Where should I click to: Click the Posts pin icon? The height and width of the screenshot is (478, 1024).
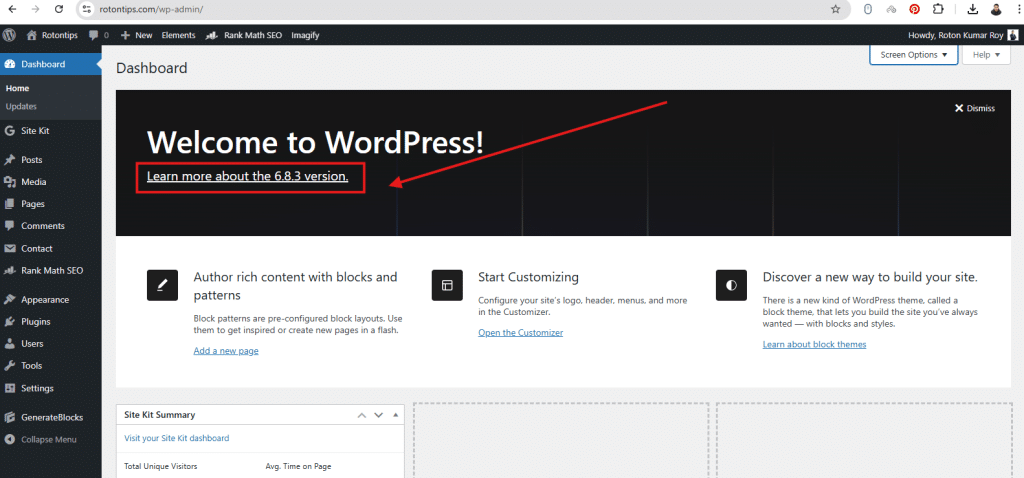(x=10, y=160)
